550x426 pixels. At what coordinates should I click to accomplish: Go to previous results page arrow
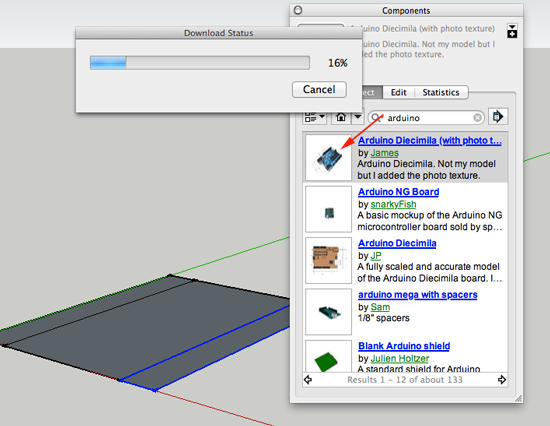pyautogui.click(x=308, y=380)
